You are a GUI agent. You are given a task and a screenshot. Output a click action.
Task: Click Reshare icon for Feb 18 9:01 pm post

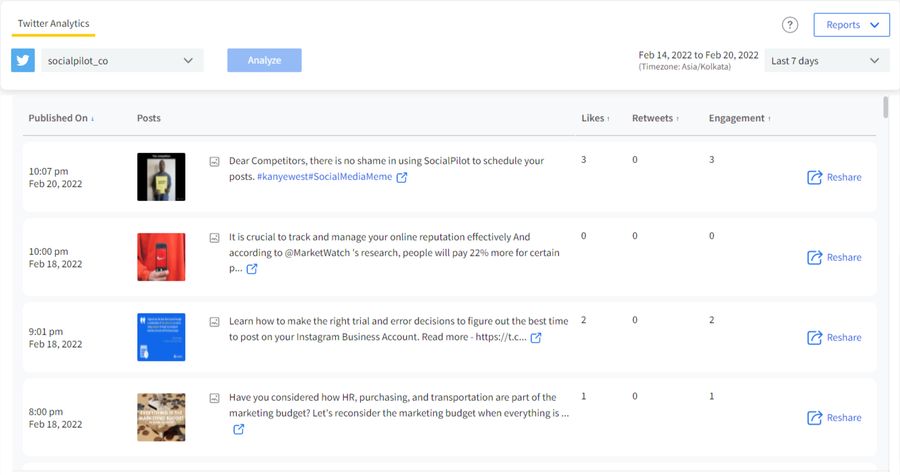tap(814, 337)
